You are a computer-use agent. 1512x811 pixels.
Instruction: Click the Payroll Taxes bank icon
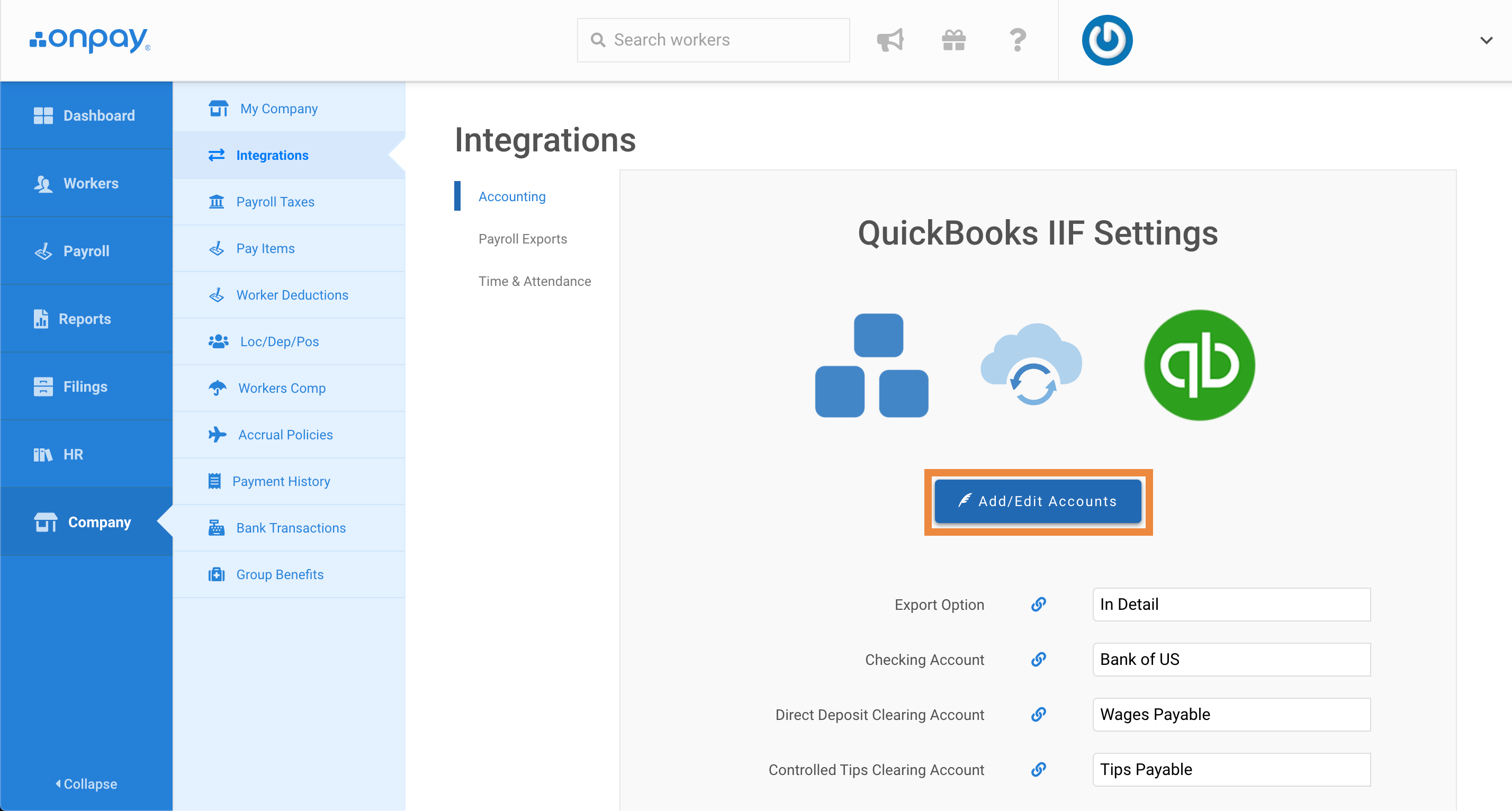pos(217,202)
